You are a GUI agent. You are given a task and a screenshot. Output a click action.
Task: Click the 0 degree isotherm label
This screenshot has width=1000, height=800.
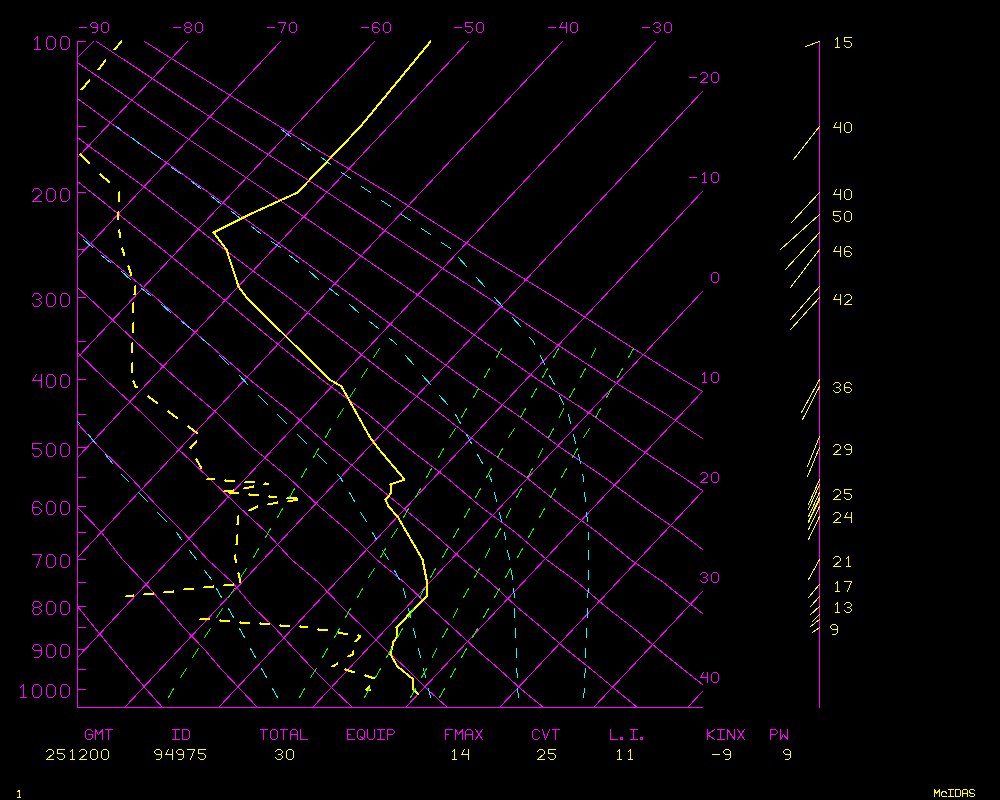pyautogui.click(x=714, y=278)
